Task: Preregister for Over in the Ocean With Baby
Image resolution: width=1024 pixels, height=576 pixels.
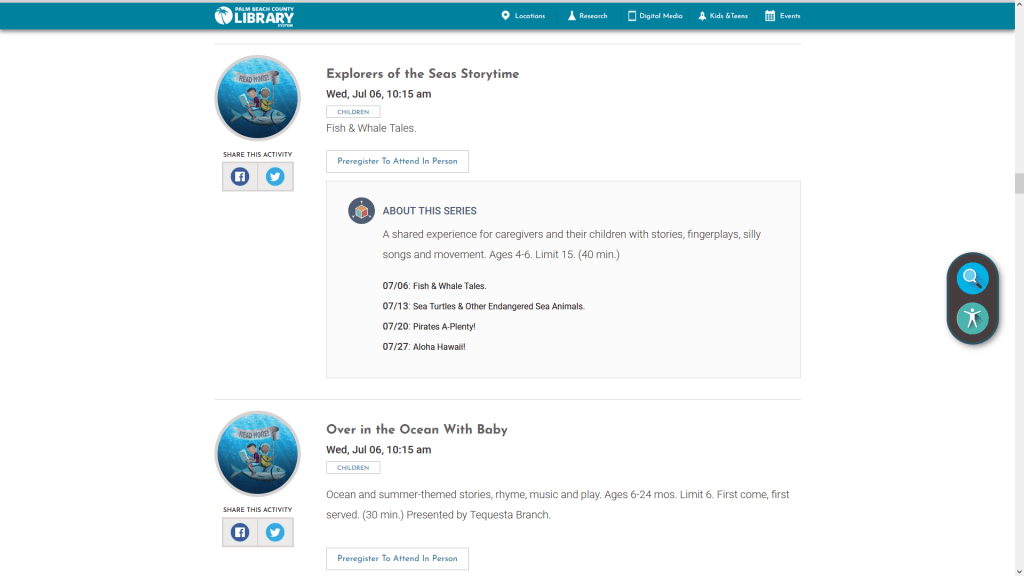Action: point(397,559)
